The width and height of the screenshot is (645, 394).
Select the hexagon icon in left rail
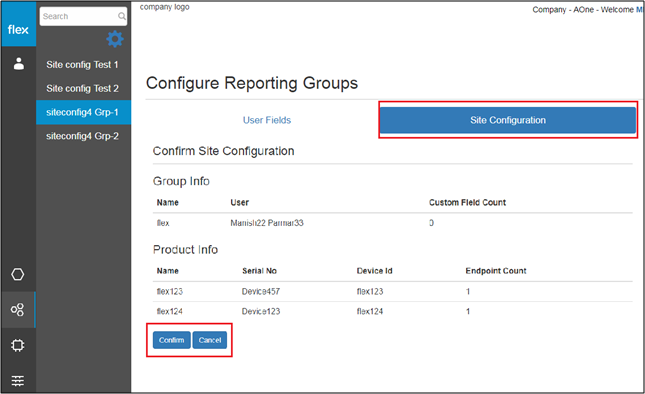click(18, 274)
